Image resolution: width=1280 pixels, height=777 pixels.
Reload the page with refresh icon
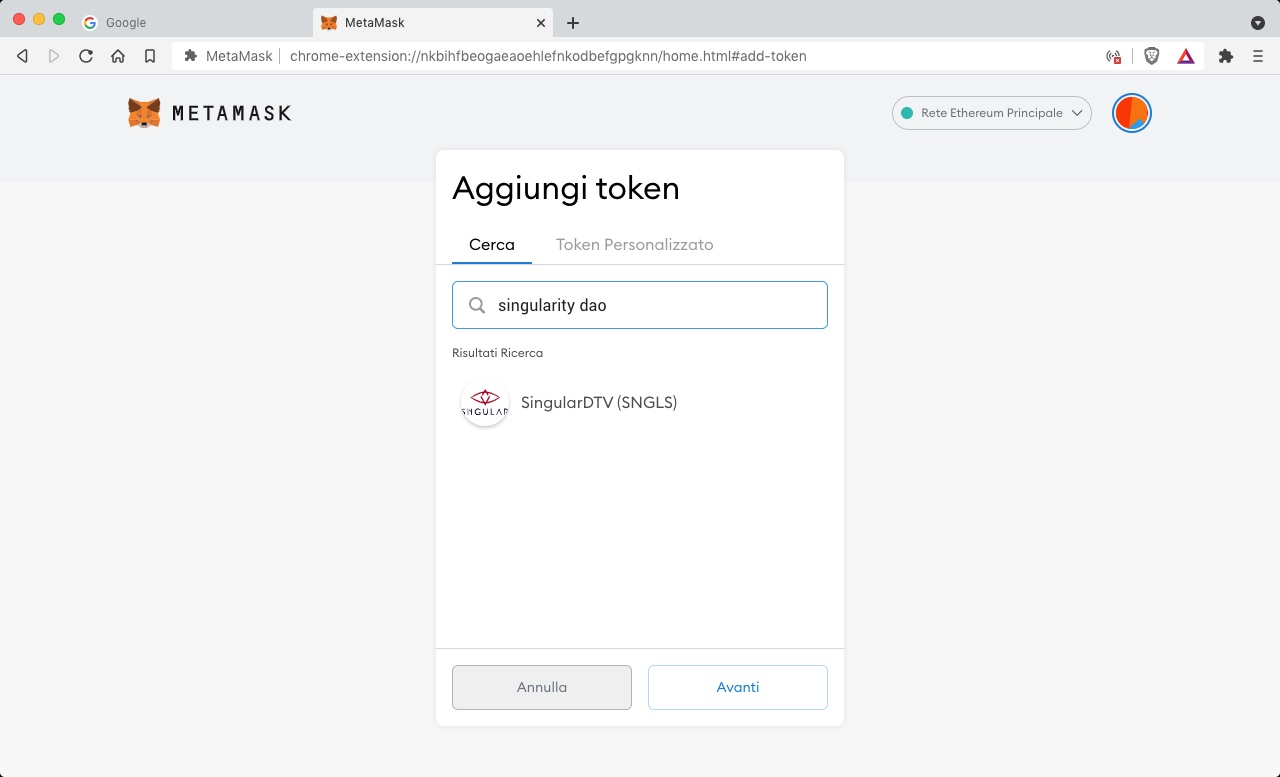(x=86, y=56)
